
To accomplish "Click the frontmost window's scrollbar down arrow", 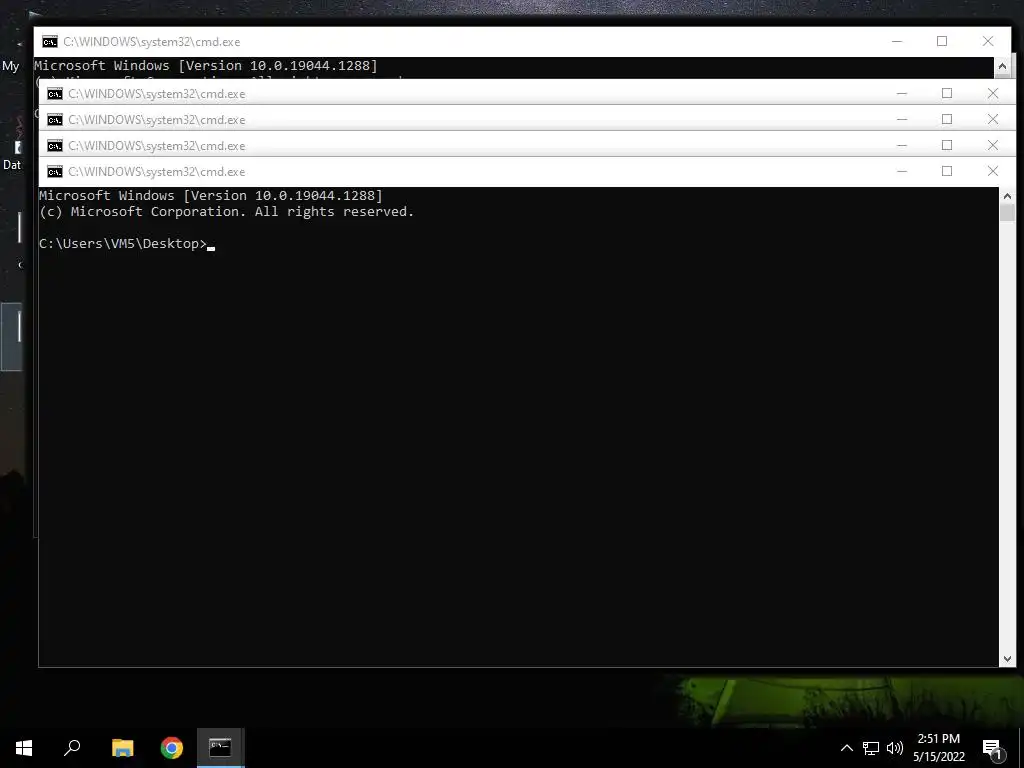I will coord(1007,659).
